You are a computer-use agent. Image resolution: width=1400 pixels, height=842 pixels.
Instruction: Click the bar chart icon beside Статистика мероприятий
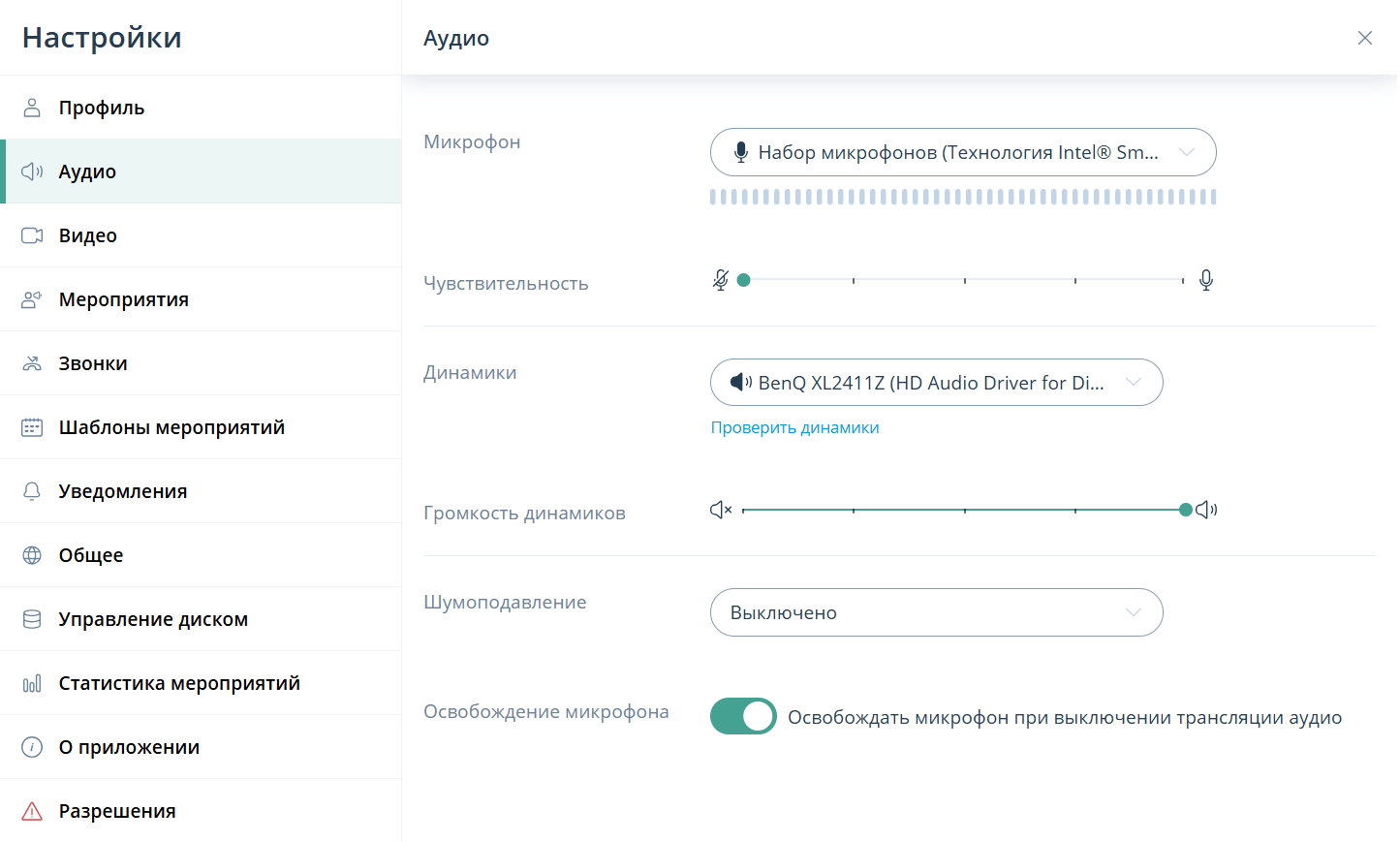[x=32, y=683]
